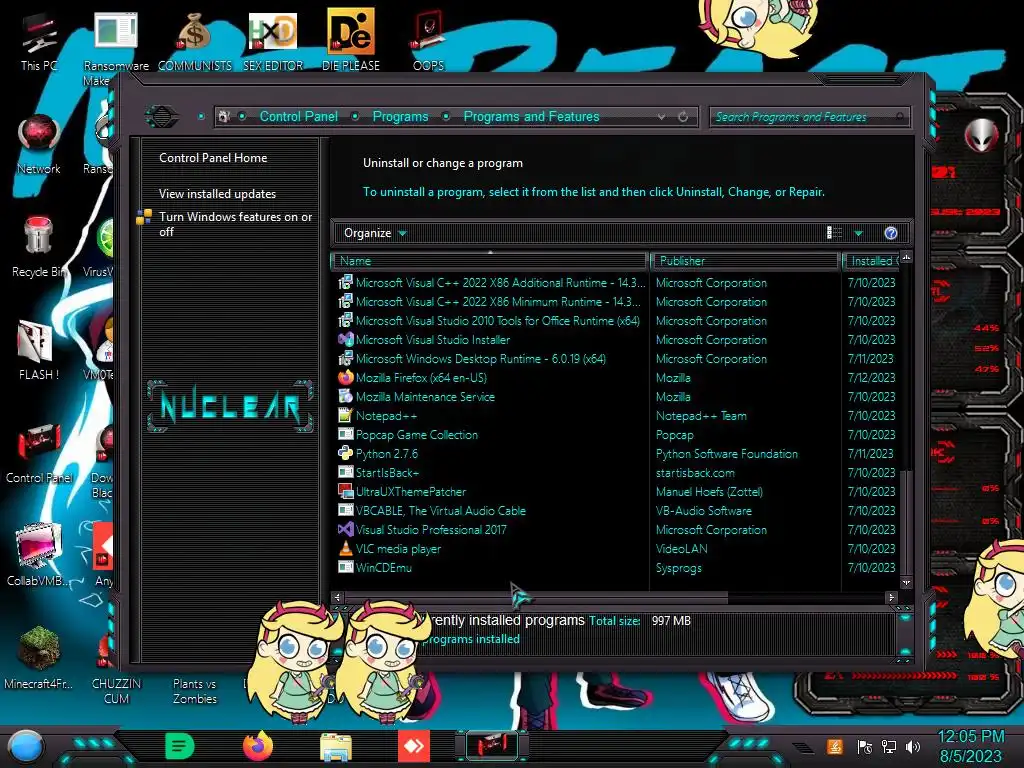Viewport: 1024px width, 768px height.
Task: Navigate to Control Panel breadcrumb
Action: [298, 116]
